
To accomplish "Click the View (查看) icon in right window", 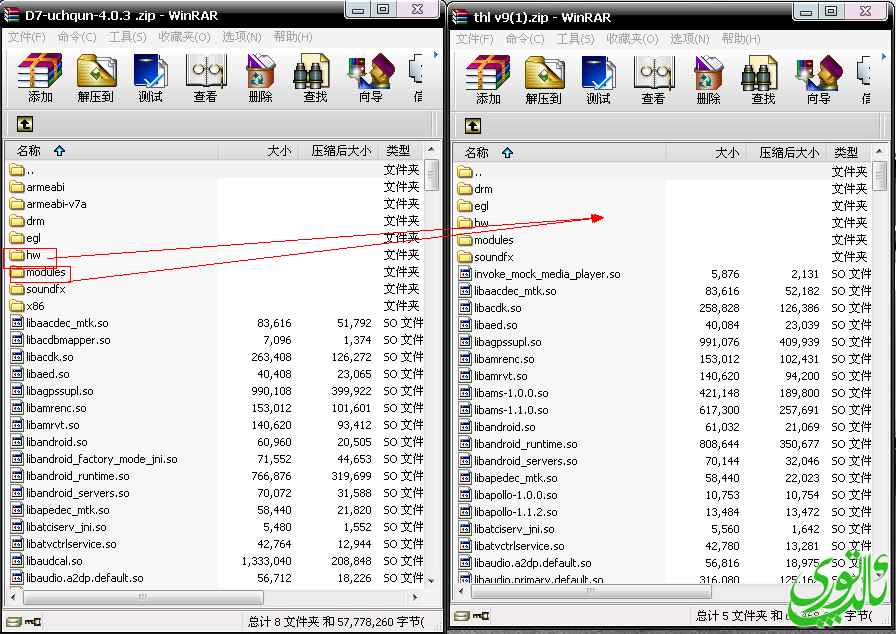I will pos(653,78).
